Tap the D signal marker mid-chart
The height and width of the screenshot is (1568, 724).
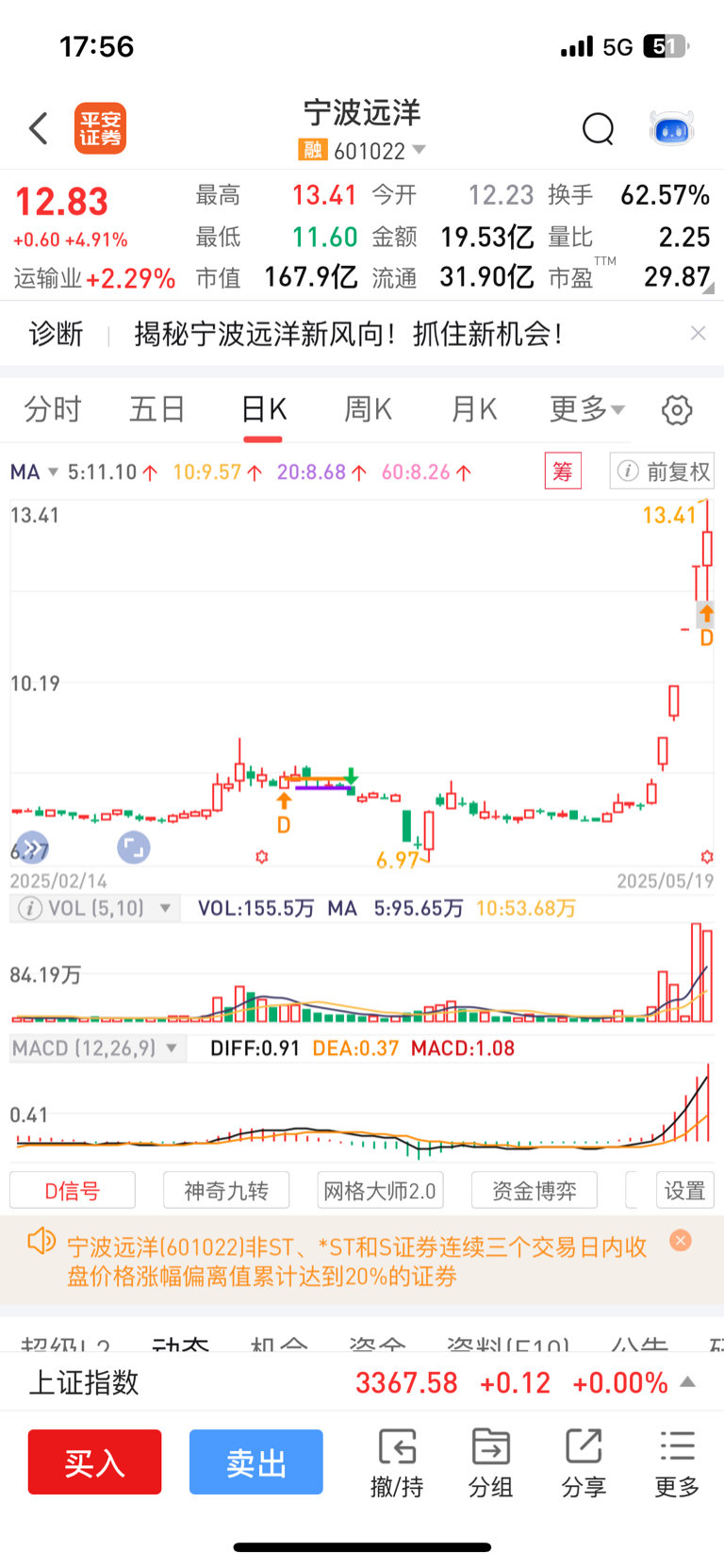click(x=284, y=813)
